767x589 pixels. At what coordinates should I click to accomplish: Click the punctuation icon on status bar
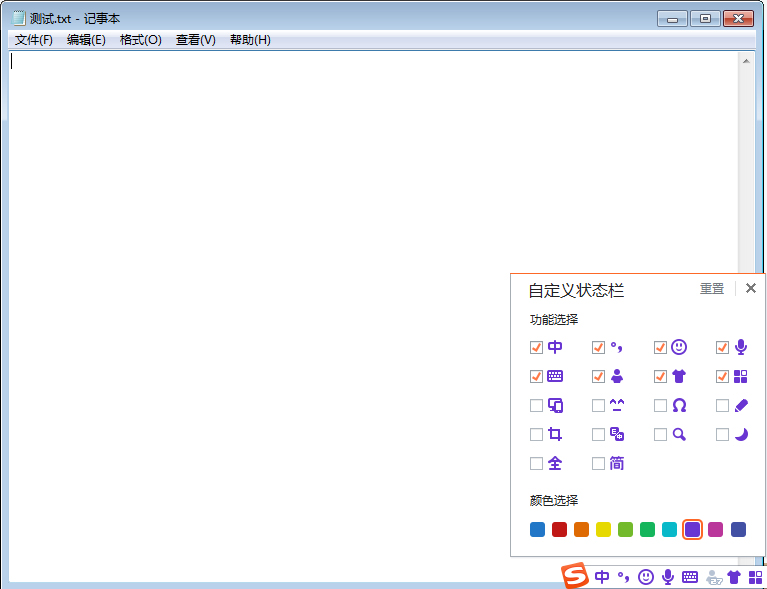(x=624, y=577)
